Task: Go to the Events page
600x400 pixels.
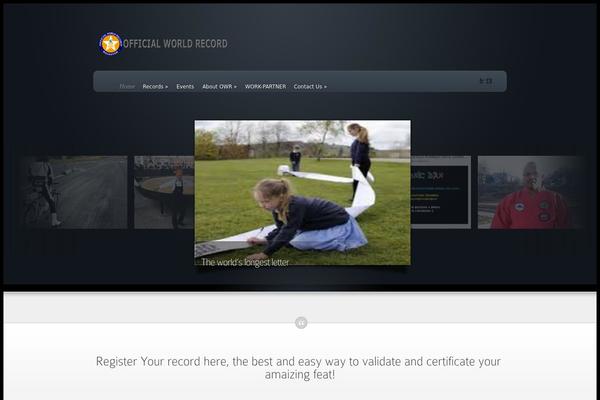Action: 185,87
